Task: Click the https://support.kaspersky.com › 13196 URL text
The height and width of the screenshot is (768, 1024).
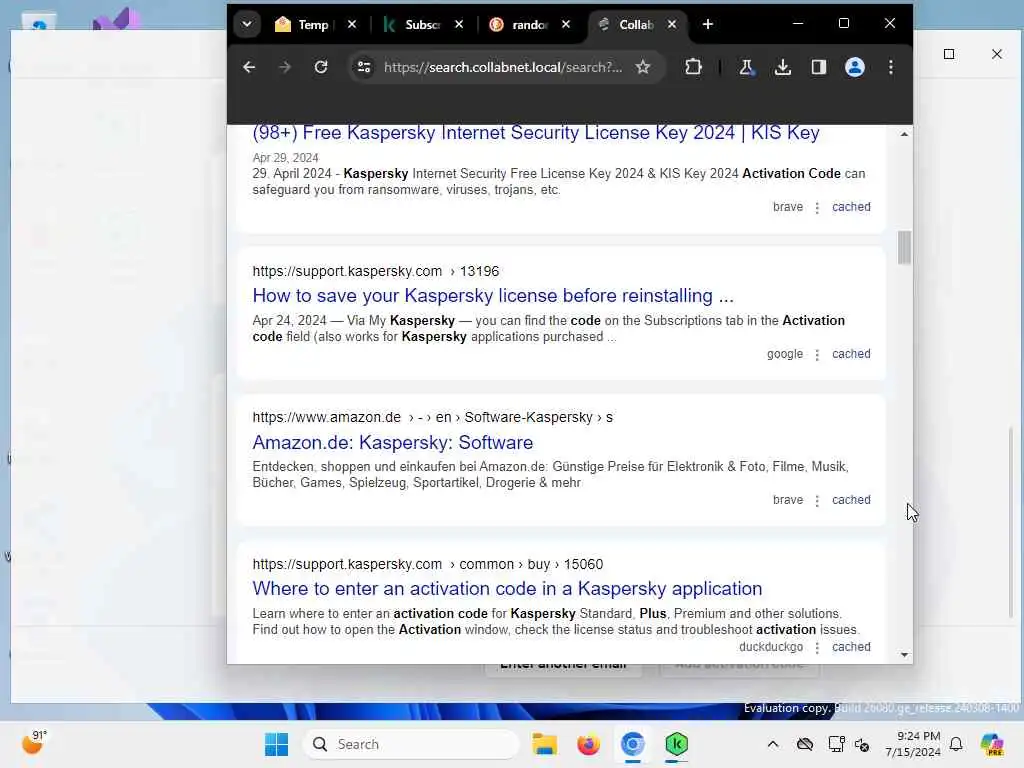Action: point(376,271)
